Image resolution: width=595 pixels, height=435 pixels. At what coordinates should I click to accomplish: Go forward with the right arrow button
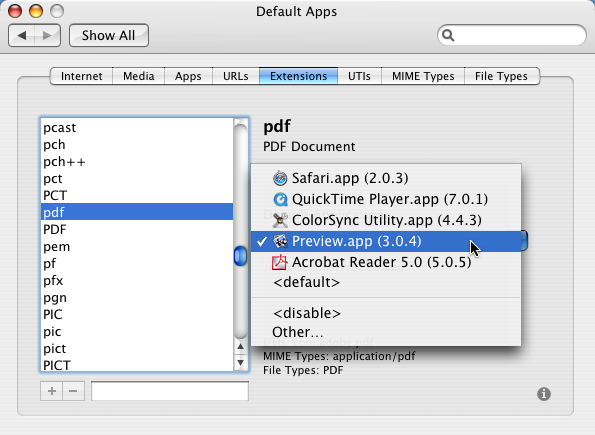coord(47,35)
